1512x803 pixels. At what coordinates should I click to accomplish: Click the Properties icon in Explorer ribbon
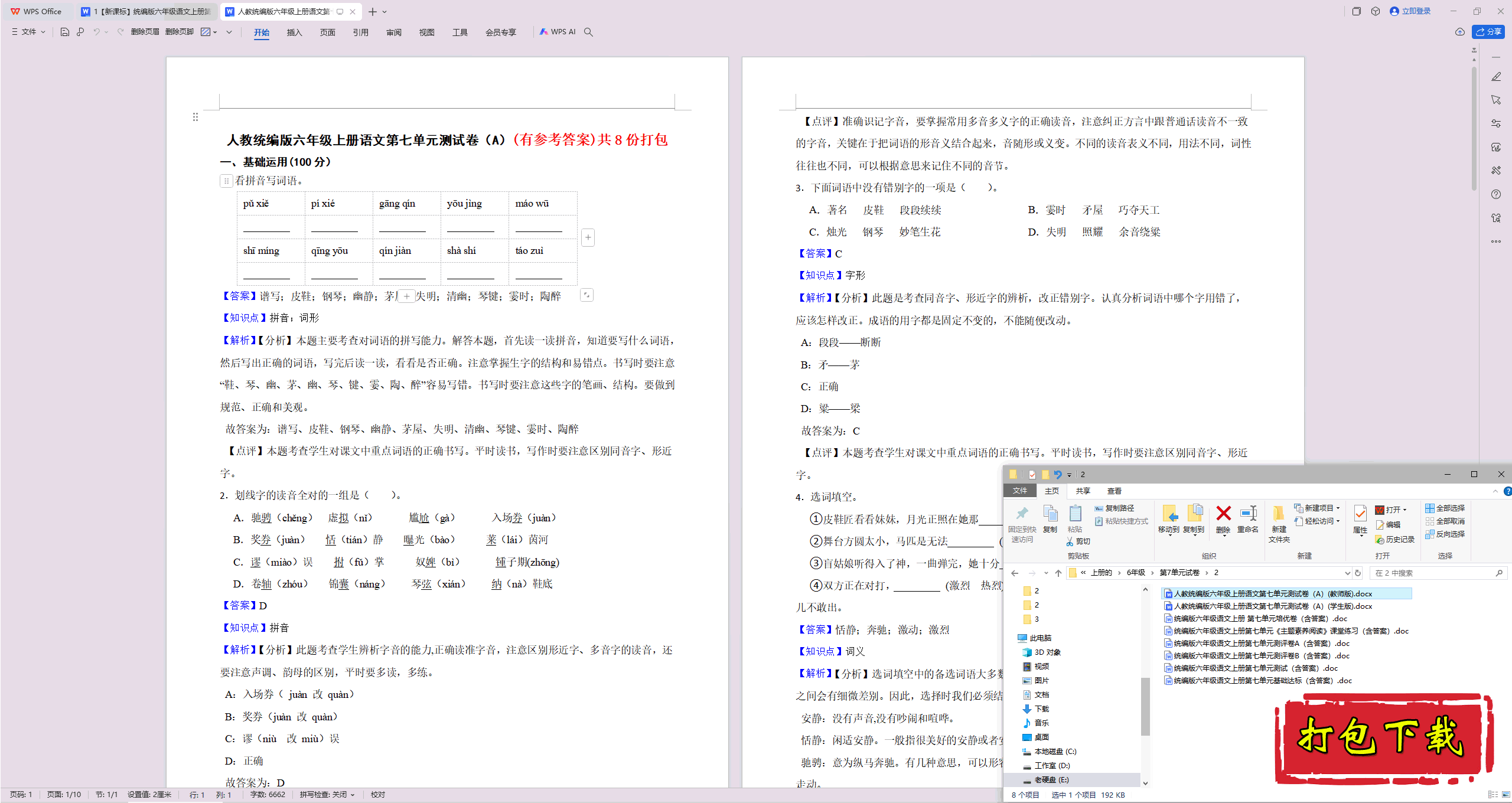tap(1360, 514)
